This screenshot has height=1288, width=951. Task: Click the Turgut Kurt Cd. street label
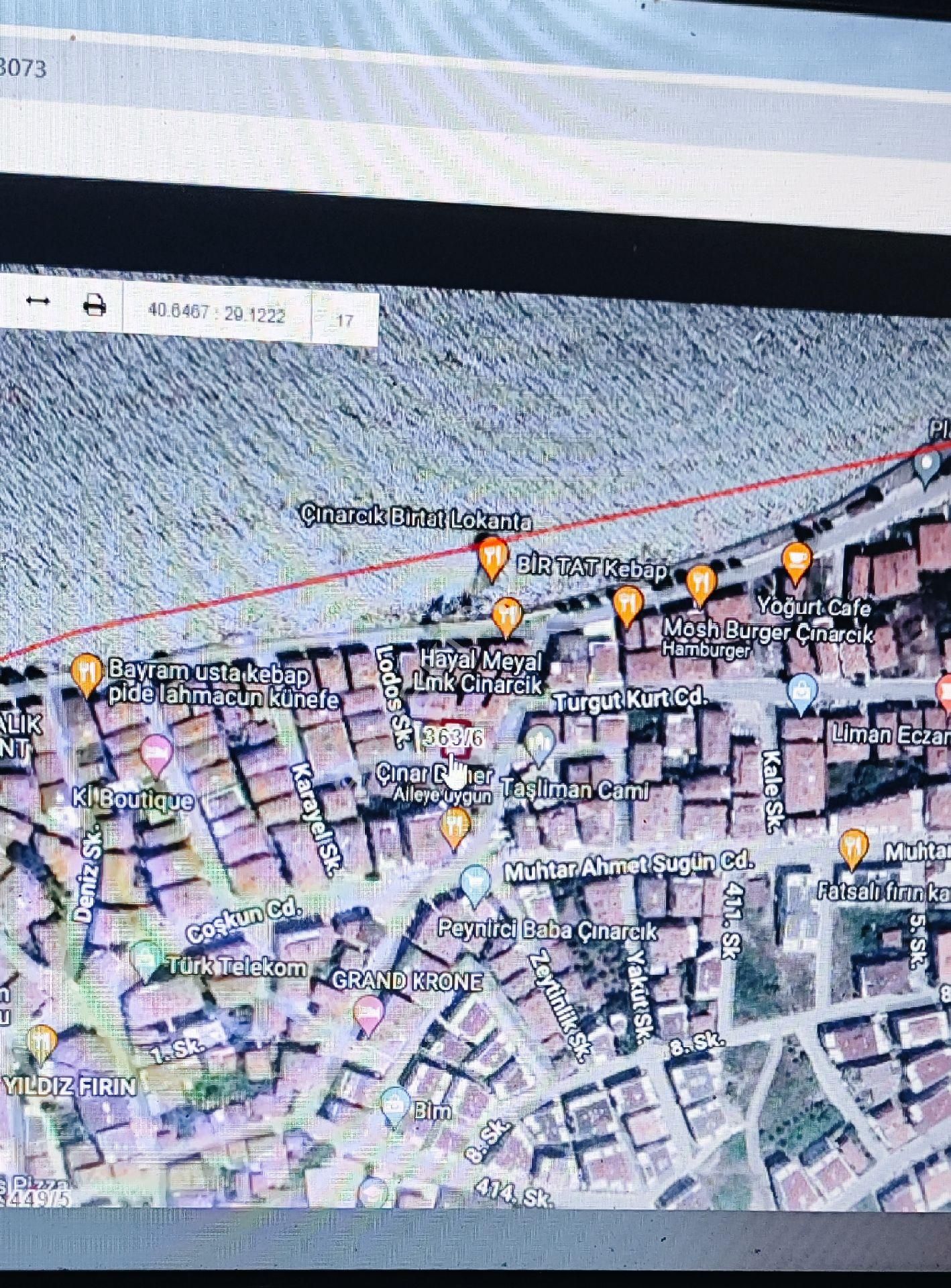coord(630,700)
